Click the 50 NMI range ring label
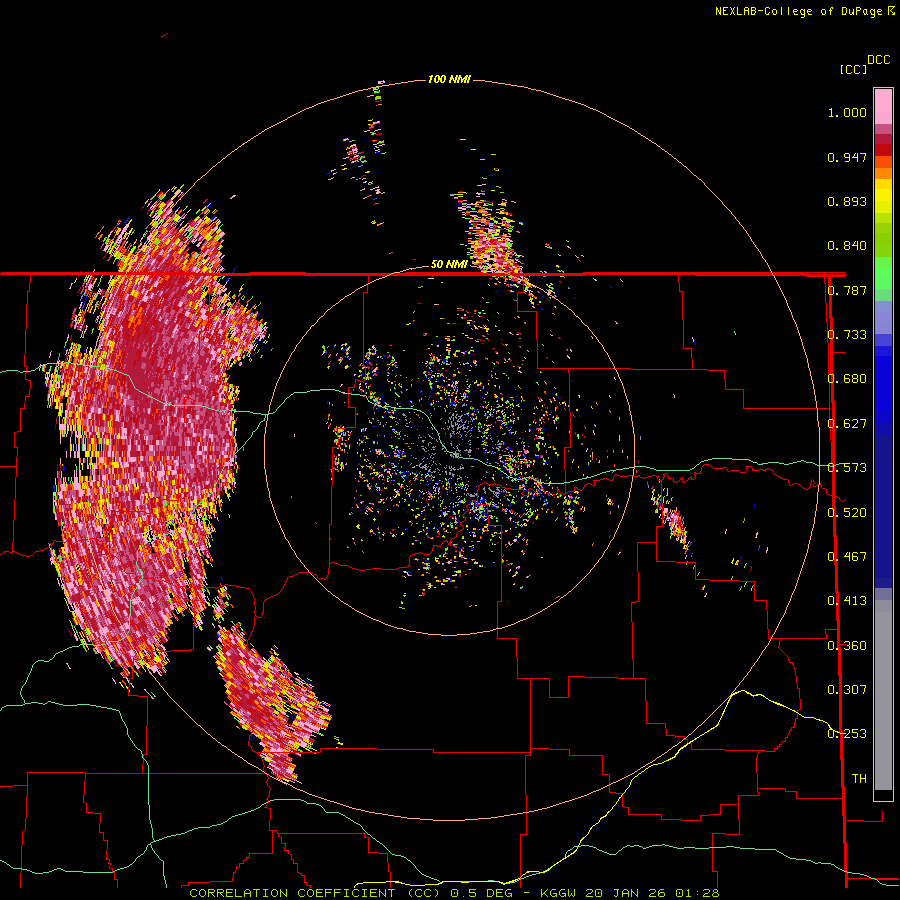900x900 pixels. 449,264
